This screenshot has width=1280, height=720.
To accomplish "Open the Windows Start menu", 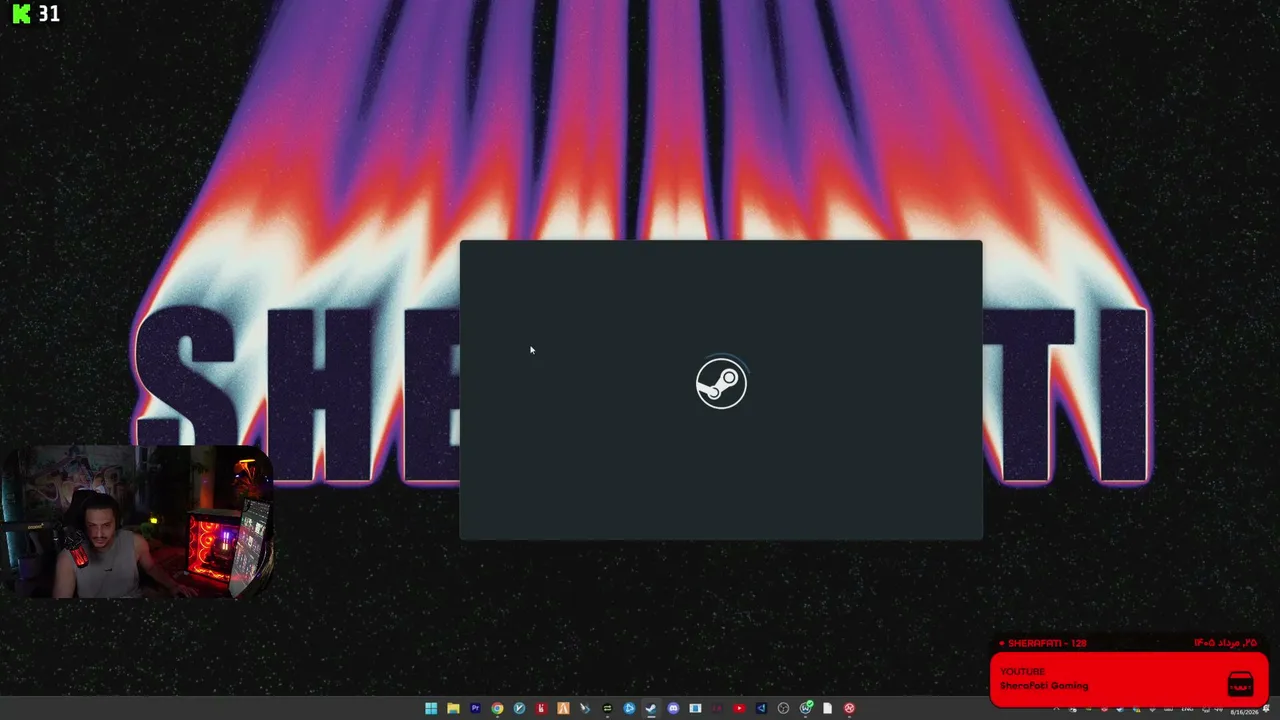I will pos(431,708).
